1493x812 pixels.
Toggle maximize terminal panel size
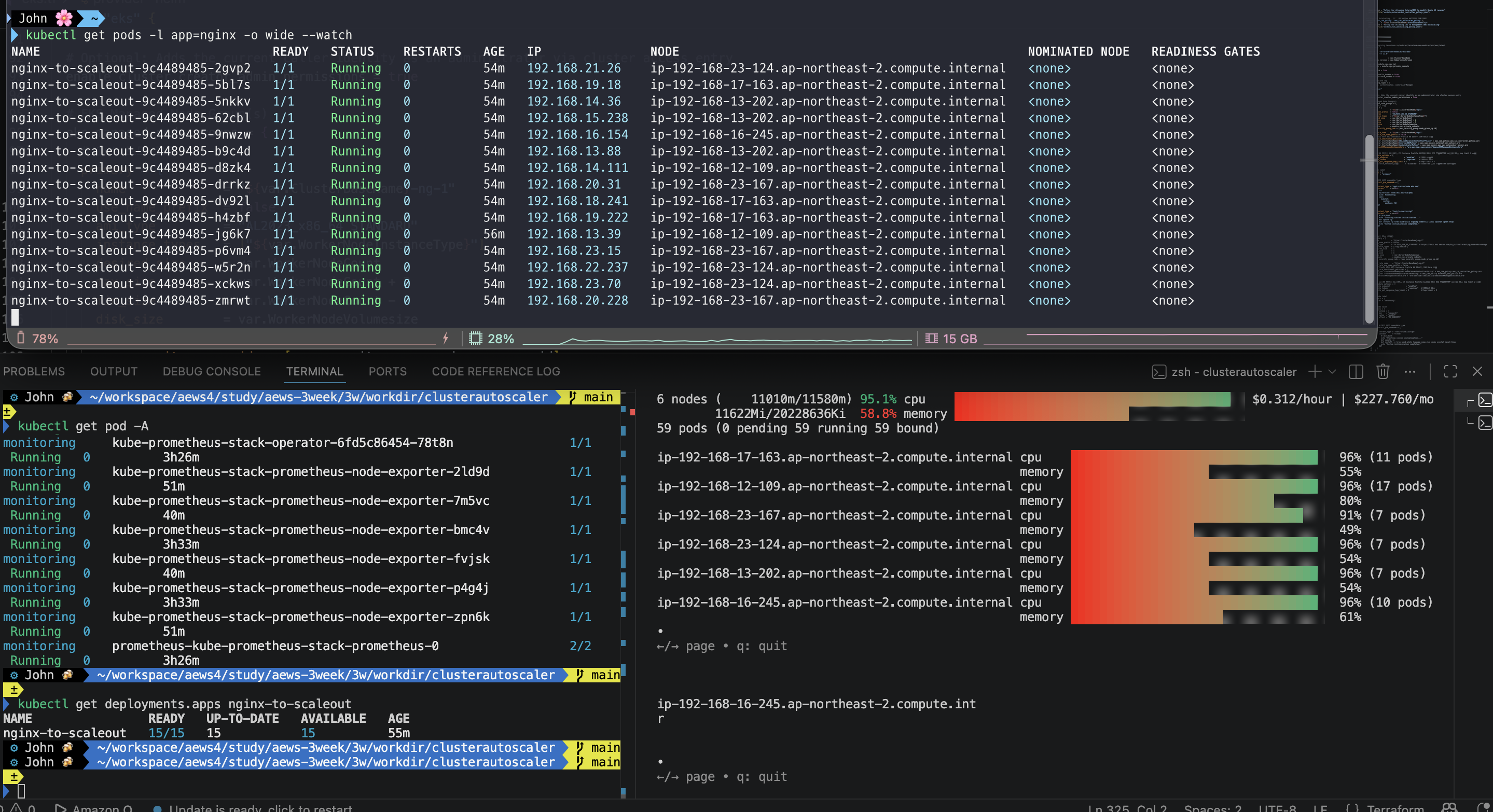[1450, 372]
